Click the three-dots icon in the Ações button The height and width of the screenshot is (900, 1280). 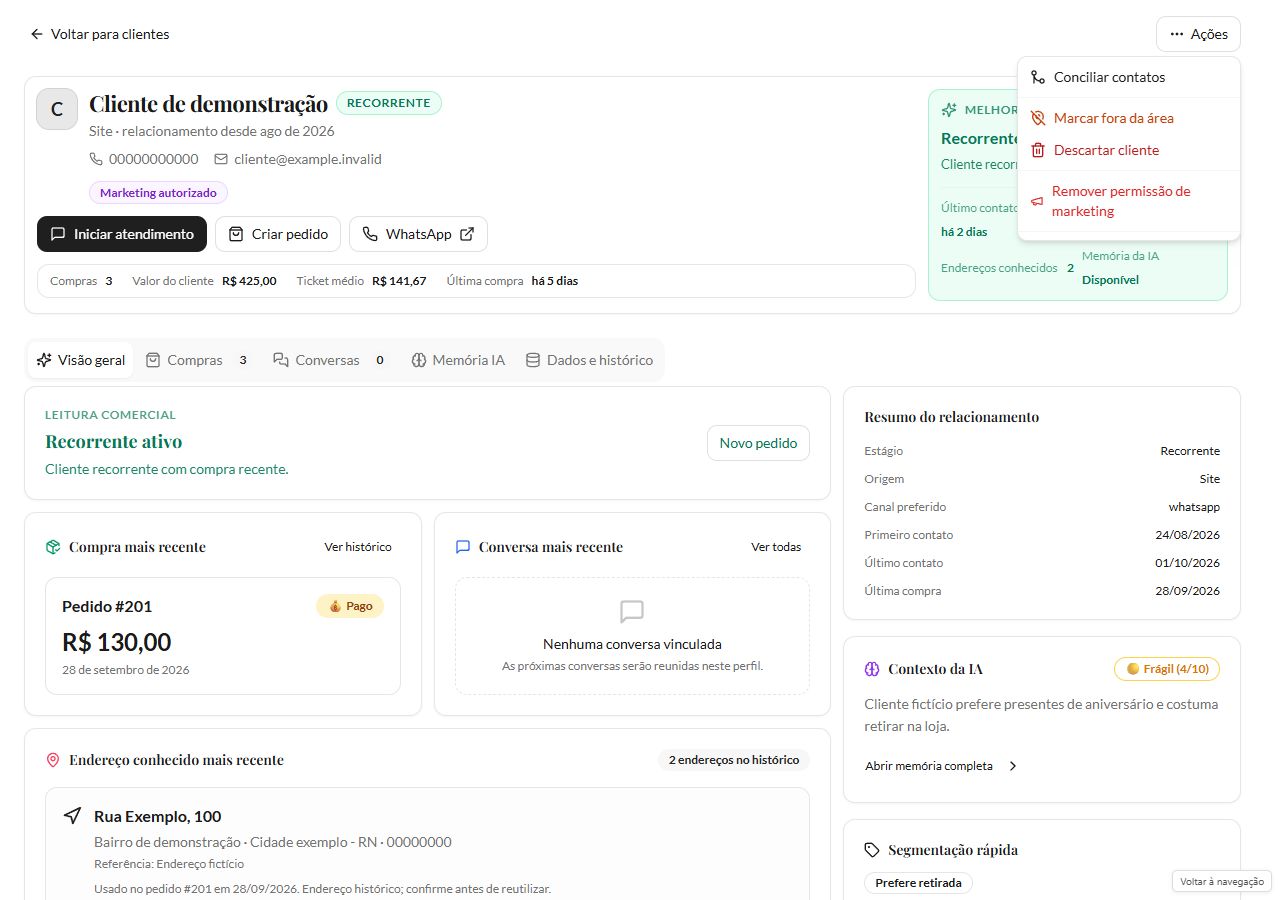pyautogui.click(x=1177, y=34)
